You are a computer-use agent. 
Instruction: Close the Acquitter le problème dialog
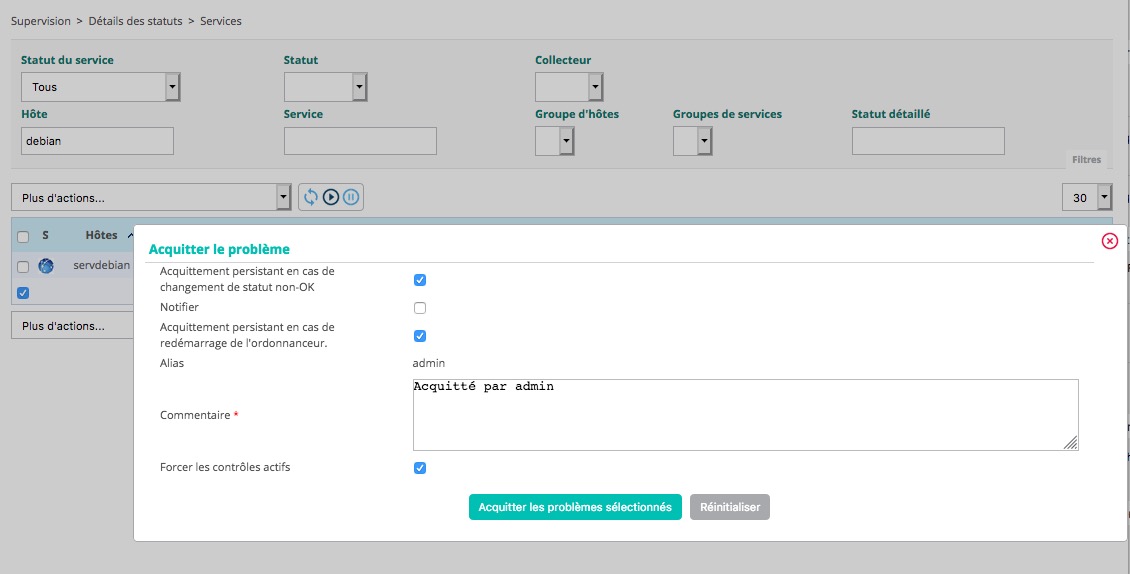click(1109, 241)
